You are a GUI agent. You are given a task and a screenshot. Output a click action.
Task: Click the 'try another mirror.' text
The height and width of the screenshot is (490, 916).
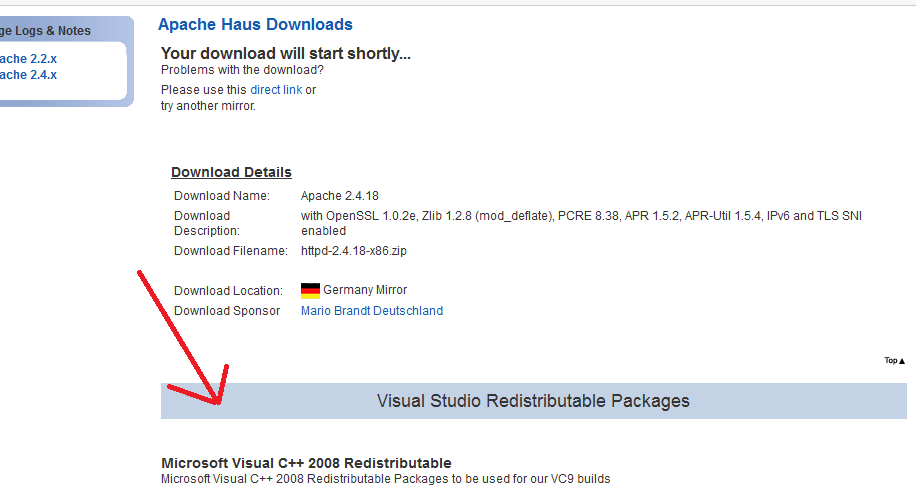(x=209, y=106)
